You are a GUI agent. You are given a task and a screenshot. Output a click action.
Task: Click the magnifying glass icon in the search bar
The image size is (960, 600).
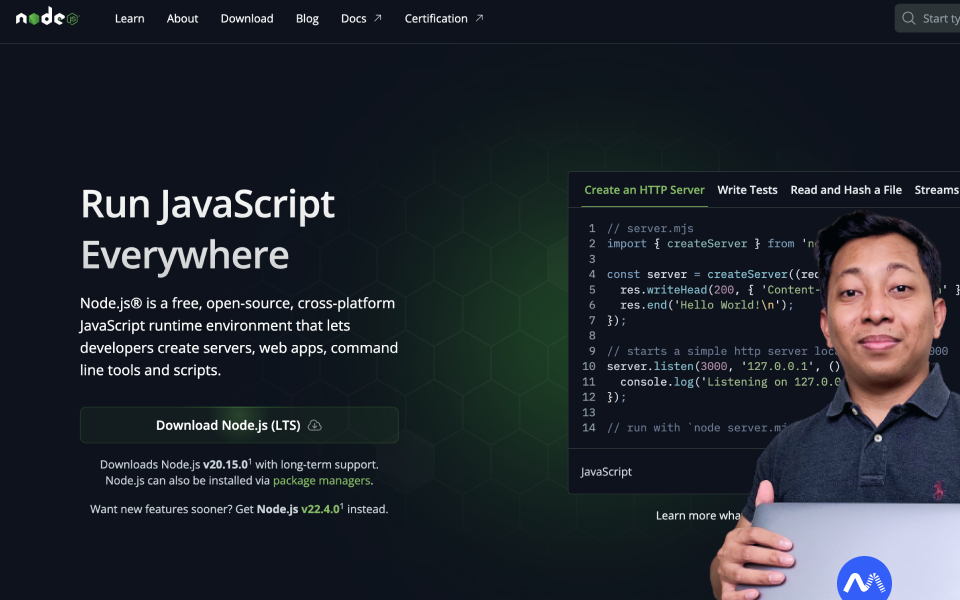point(909,17)
